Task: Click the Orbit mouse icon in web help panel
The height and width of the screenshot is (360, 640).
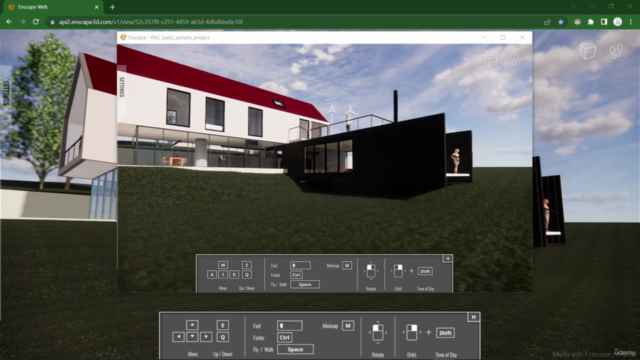Action: coord(411,332)
